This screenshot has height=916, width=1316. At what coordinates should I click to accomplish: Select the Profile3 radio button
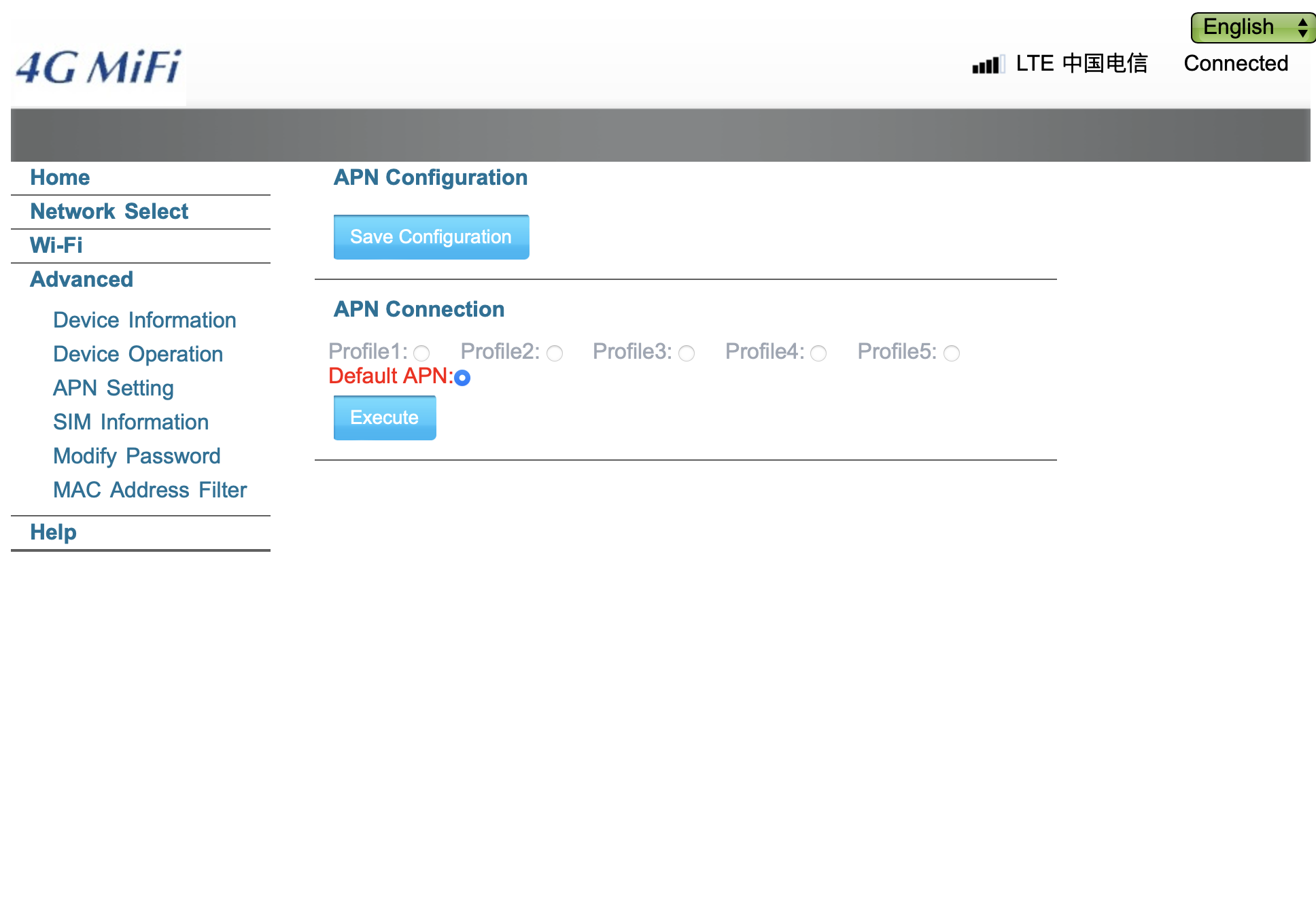687,353
